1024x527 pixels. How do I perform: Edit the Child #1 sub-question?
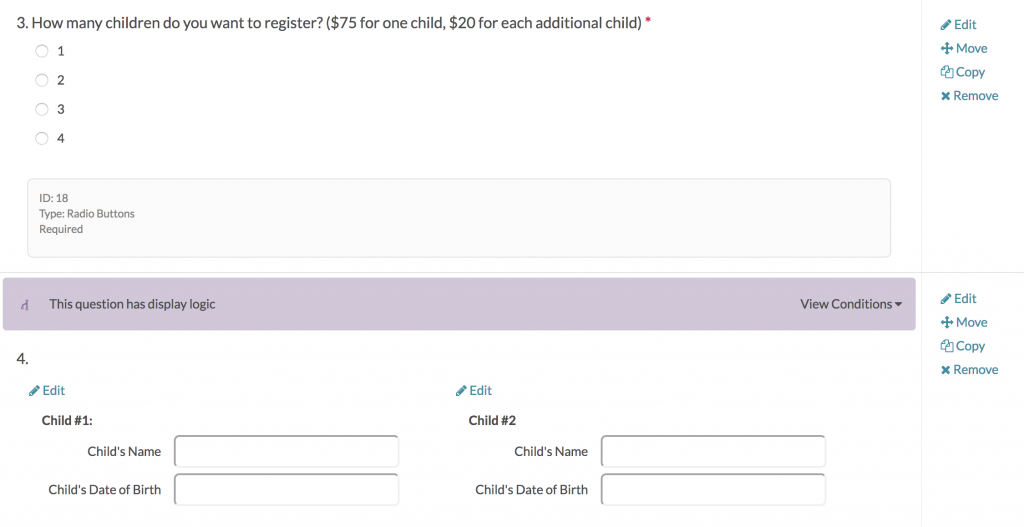pos(47,391)
